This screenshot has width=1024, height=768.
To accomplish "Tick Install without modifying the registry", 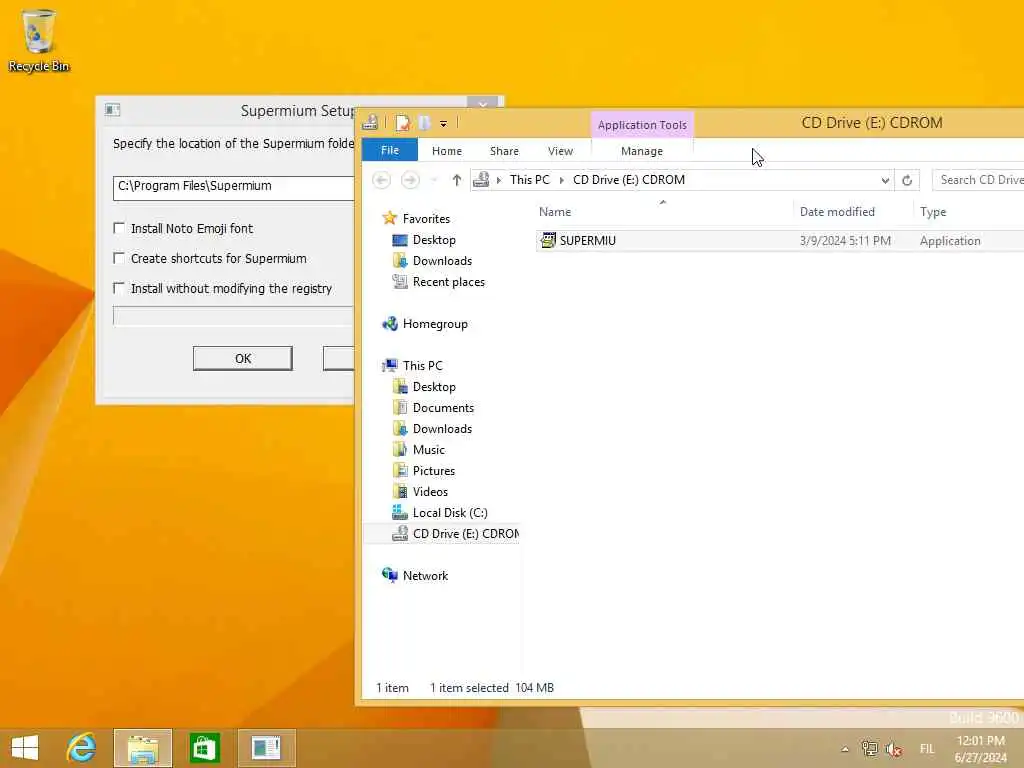I will tap(119, 288).
